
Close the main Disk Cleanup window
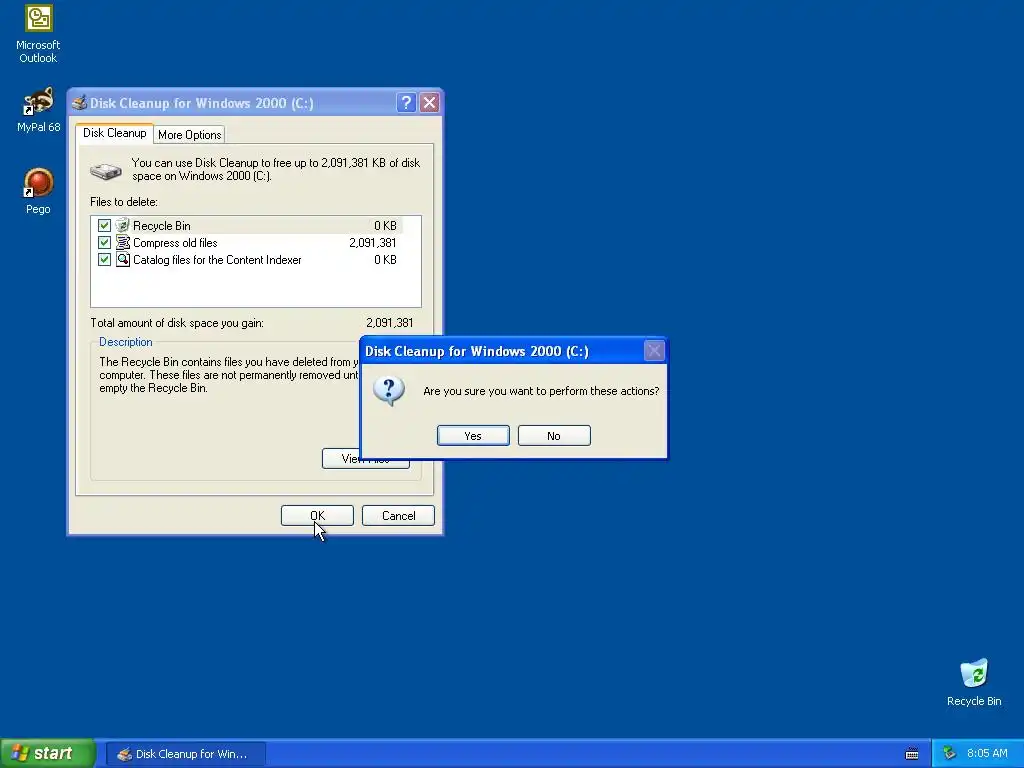(x=429, y=103)
